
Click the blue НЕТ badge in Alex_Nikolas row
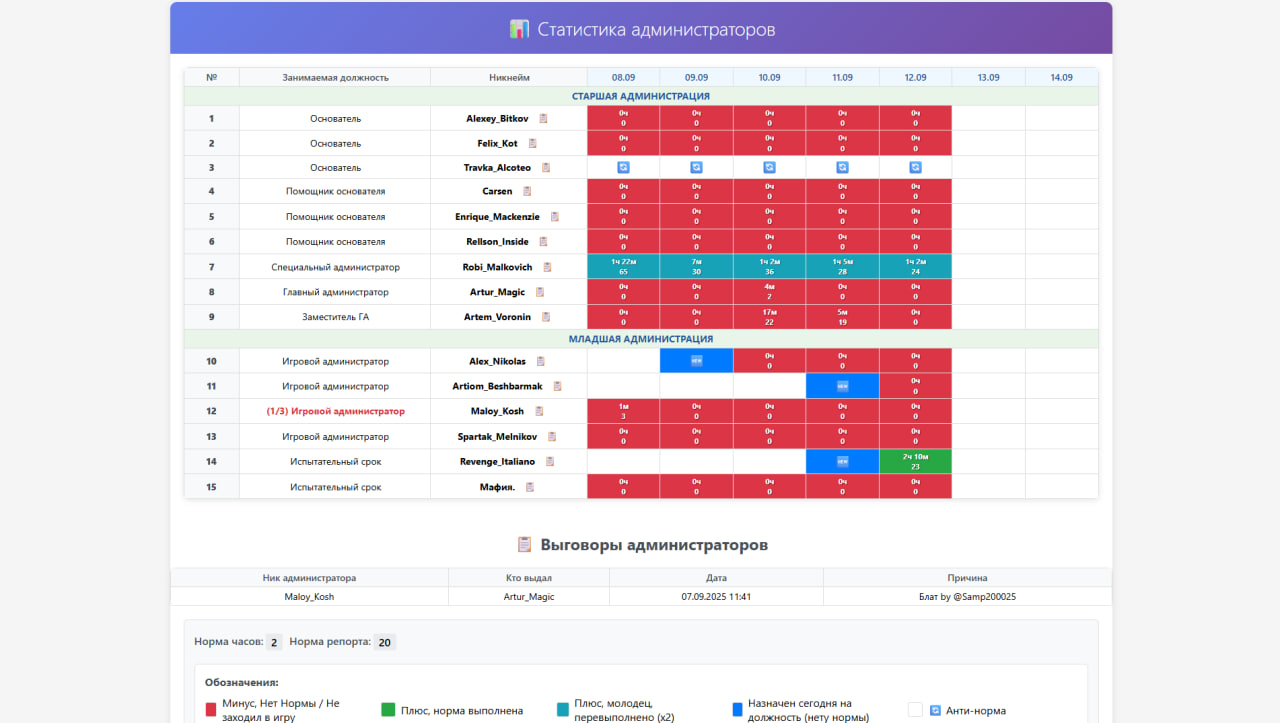tap(696, 360)
